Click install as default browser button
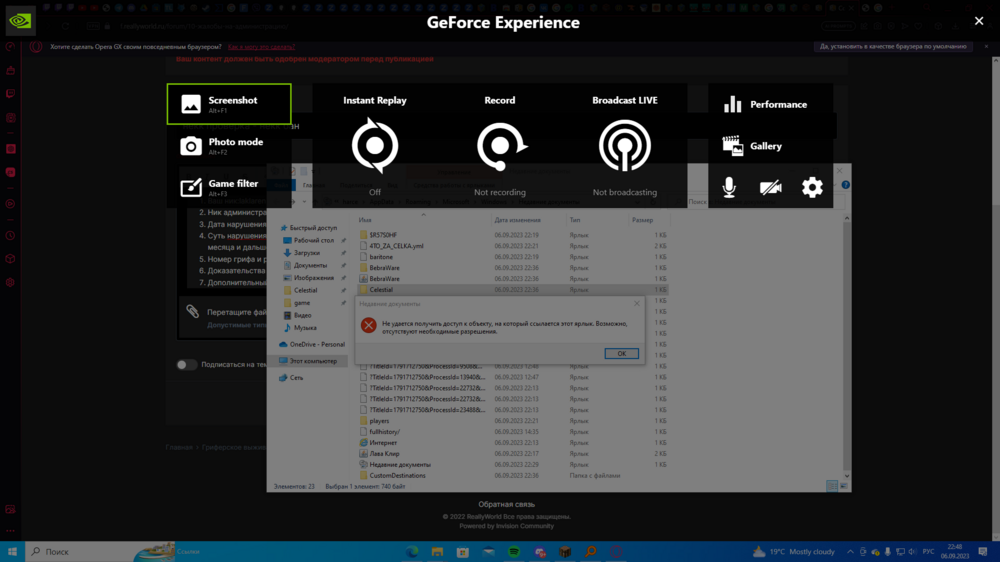Image resolution: width=1000 pixels, height=562 pixels. pyautogui.click(x=893, y=47)
